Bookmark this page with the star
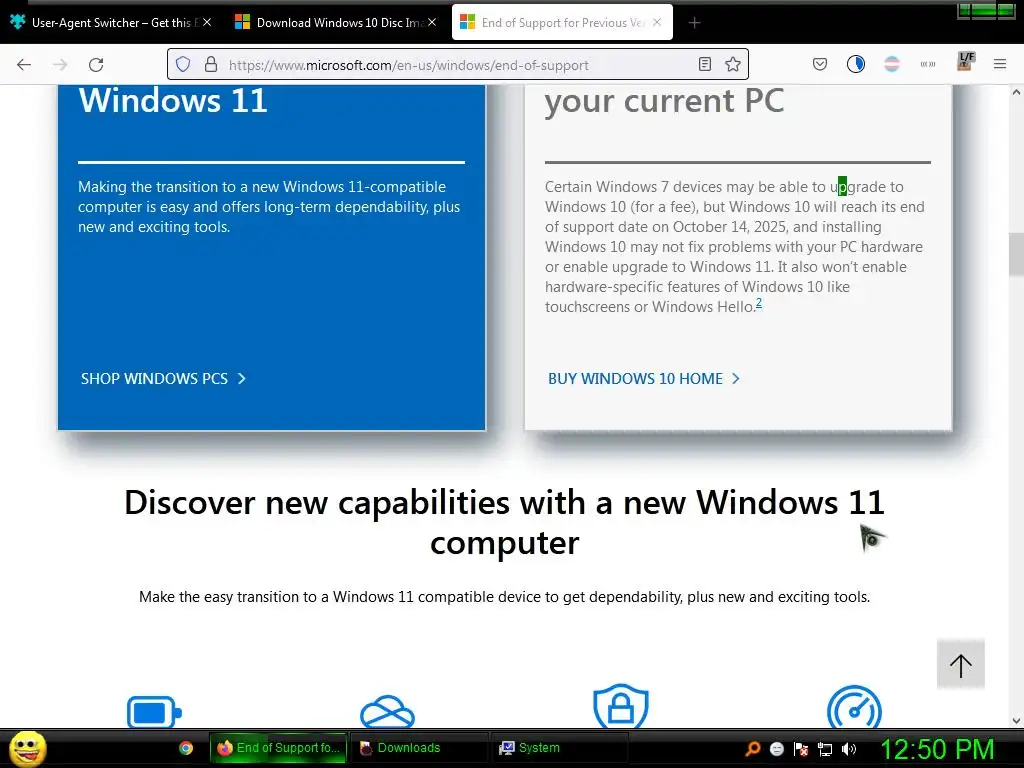Screen dimensions: 1024x768 click(733, 64)
